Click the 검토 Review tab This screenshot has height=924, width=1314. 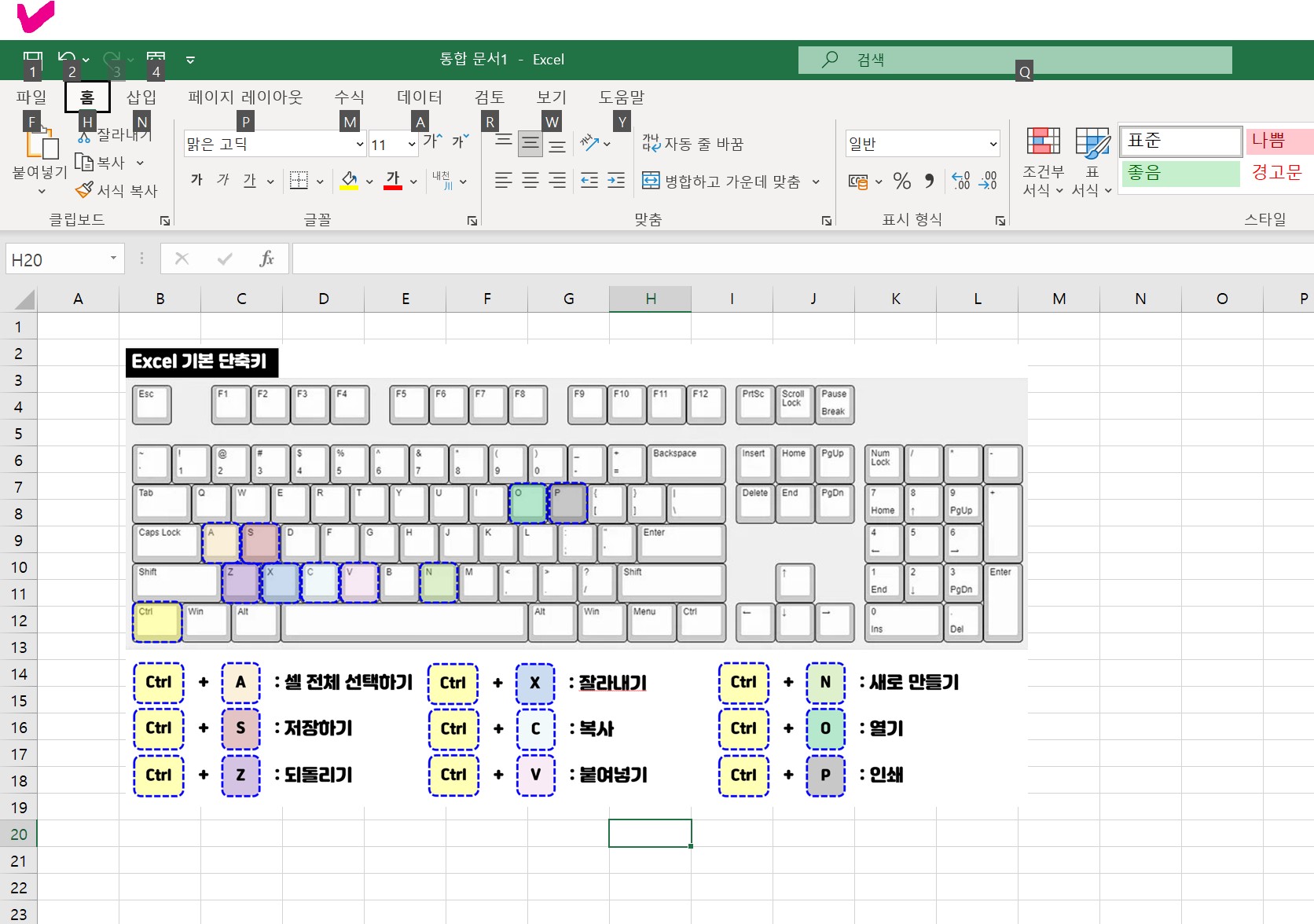point(489,97)
